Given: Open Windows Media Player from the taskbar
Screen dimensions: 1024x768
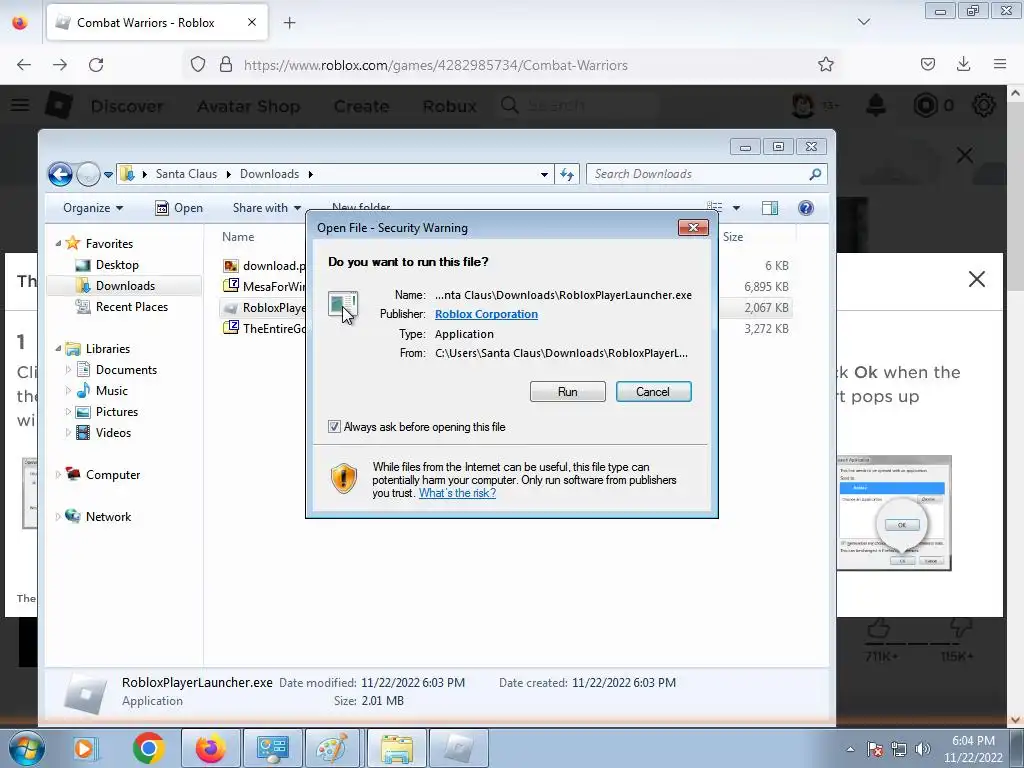Looking at the screenshot, I should (x=86, y=748).
